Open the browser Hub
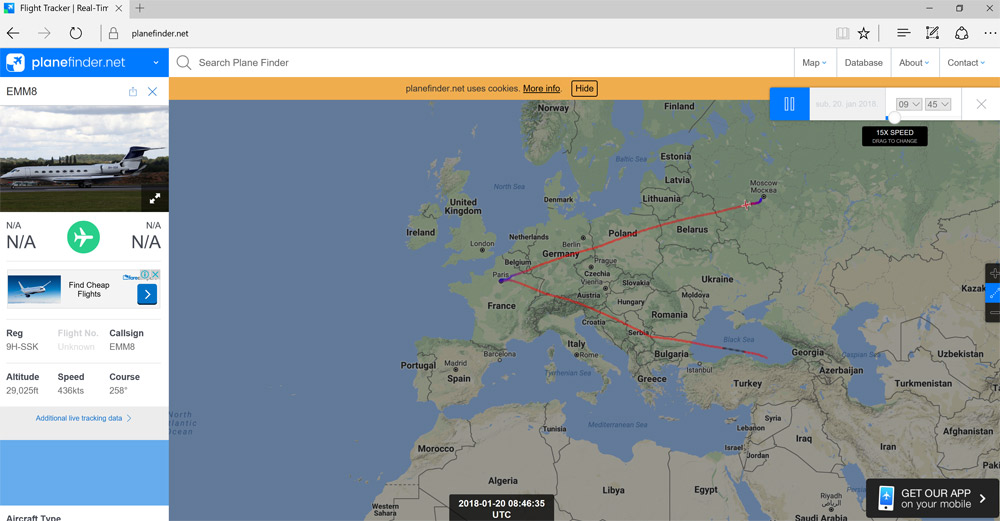This screenshot has width=1000, height=521. (903, 33)
